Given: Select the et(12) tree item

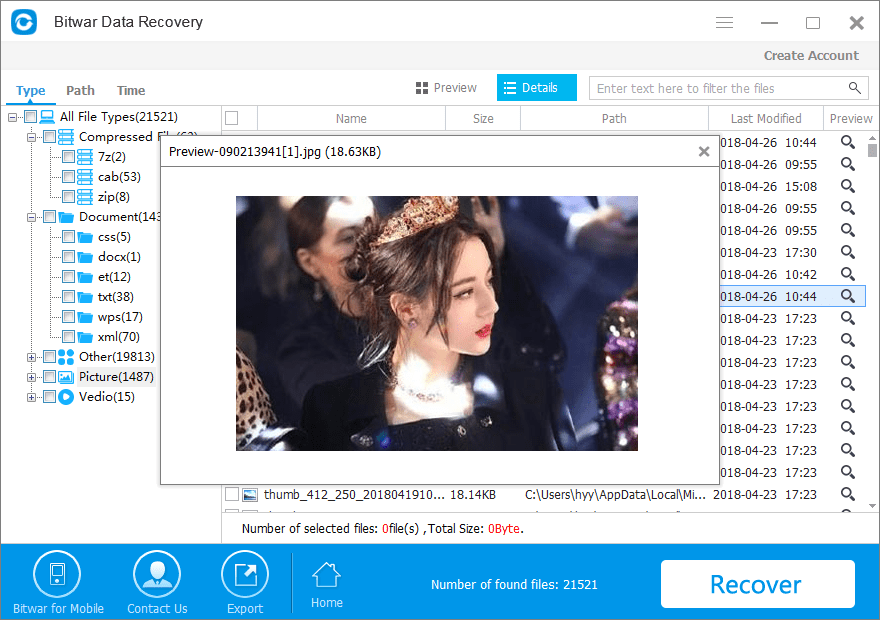Looking at the screenshot, I should coord(114,277).
